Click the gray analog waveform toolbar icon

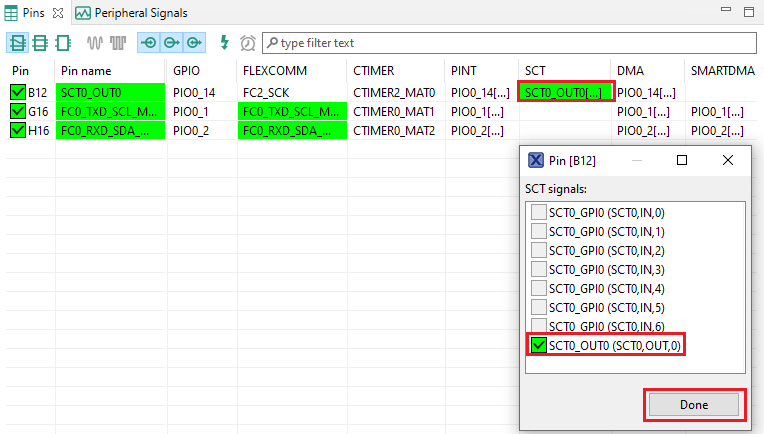point(96,43)
